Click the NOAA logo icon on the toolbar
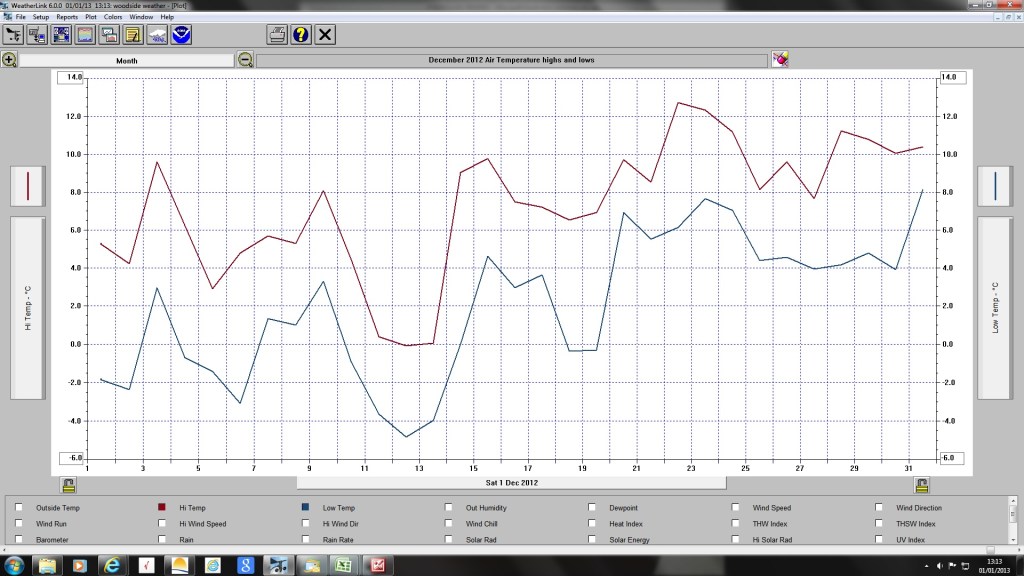This screenshot has width=1024, height=576. [181, 34]
